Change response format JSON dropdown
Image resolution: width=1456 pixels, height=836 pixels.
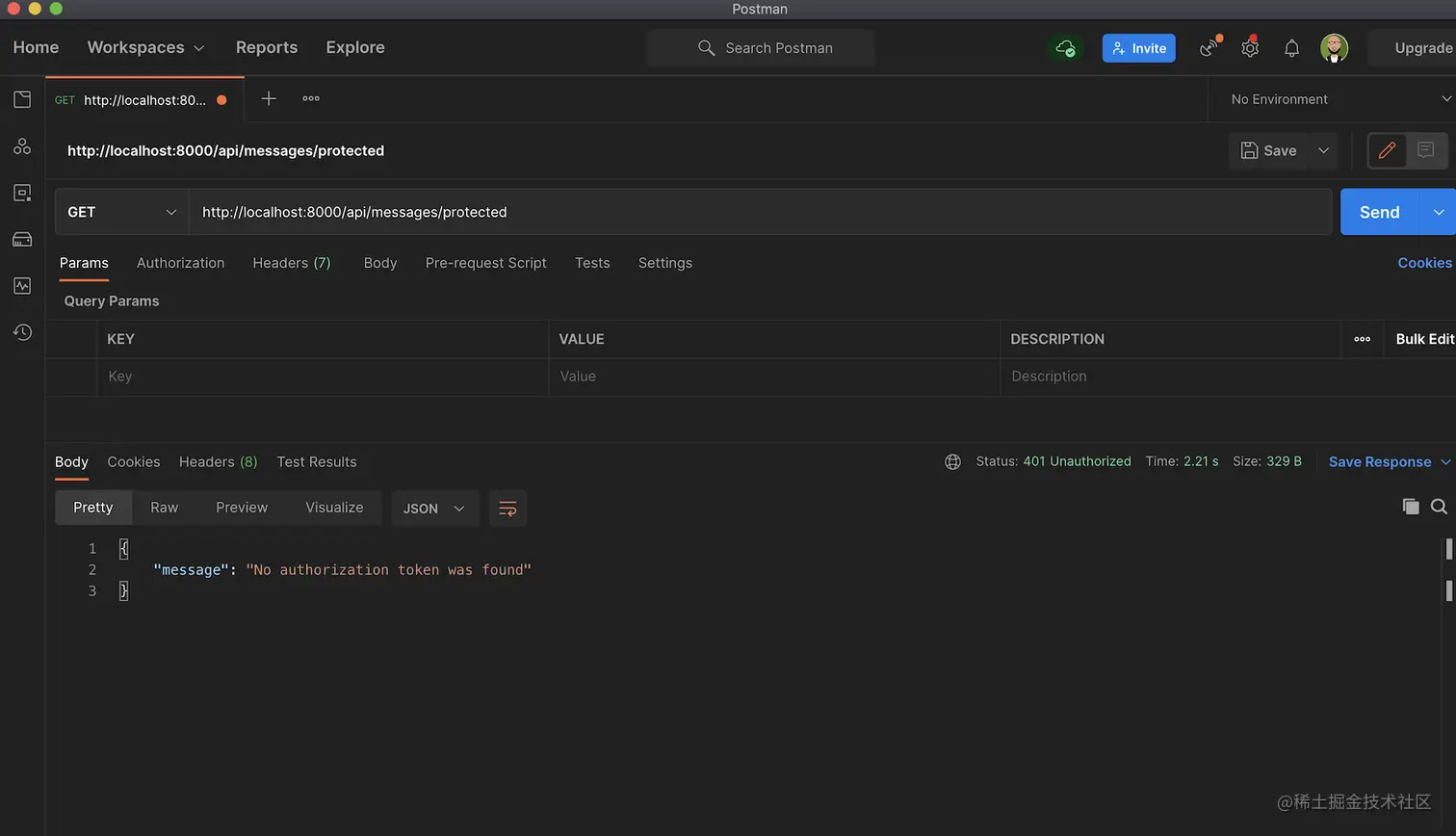coord(433,509)
